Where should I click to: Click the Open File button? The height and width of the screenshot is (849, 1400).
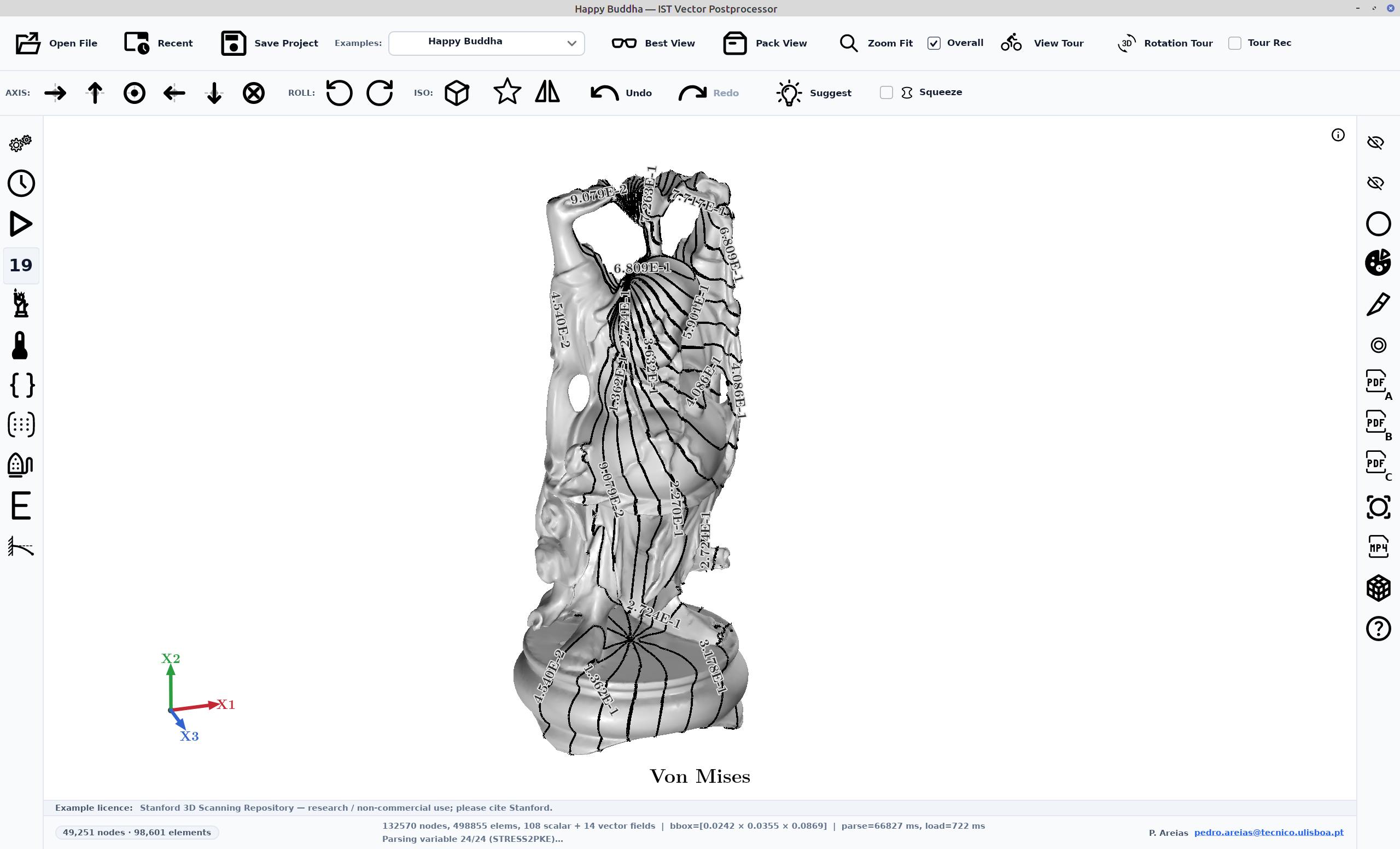click(56, 43)
